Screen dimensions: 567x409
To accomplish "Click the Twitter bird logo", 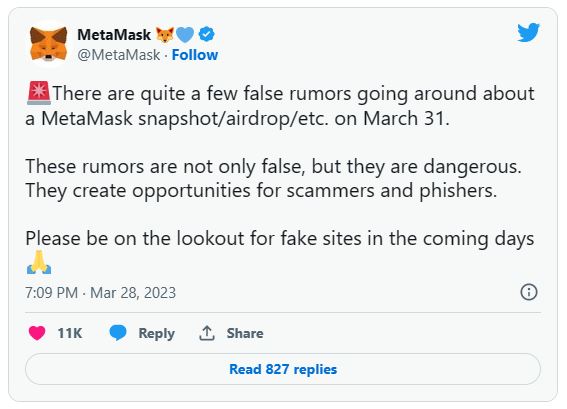I will coord(528,33).
